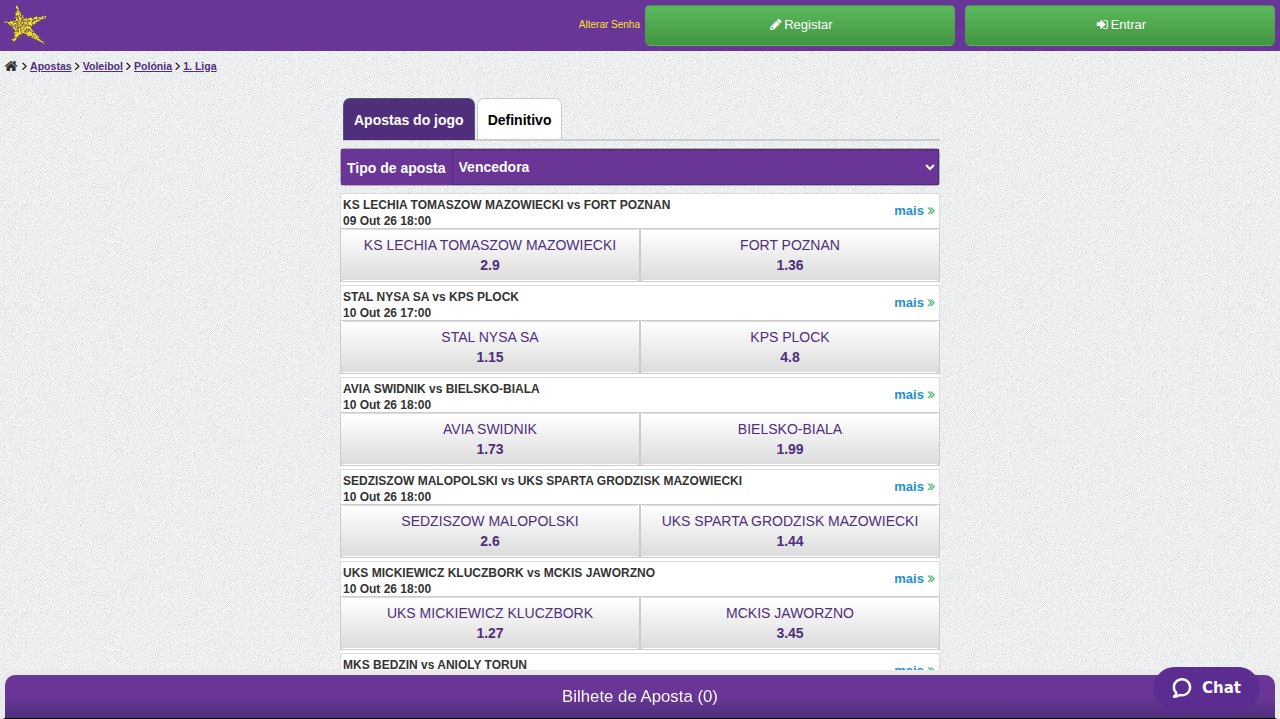Switch to Apostas do jogo tab
Image resolution: width=1280 pixels, height=719 pixels.
pos(409,119)
